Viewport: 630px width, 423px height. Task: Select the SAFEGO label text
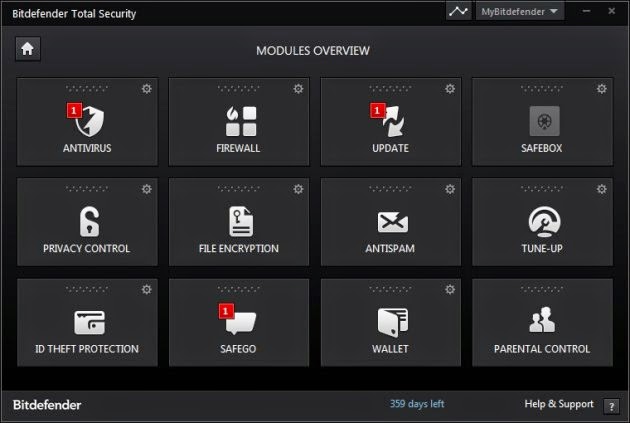point(238,349)
